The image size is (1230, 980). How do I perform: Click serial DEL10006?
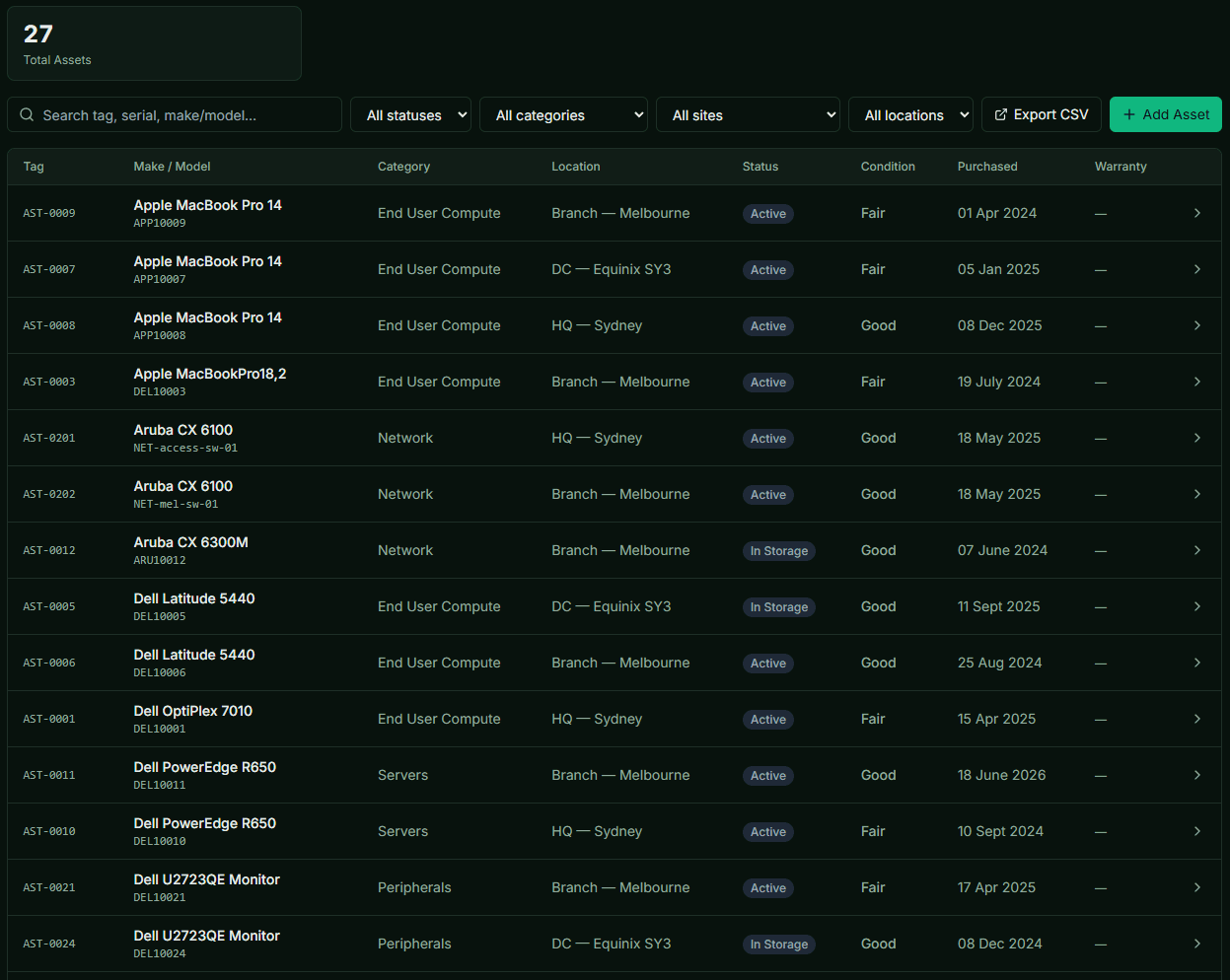160,672
